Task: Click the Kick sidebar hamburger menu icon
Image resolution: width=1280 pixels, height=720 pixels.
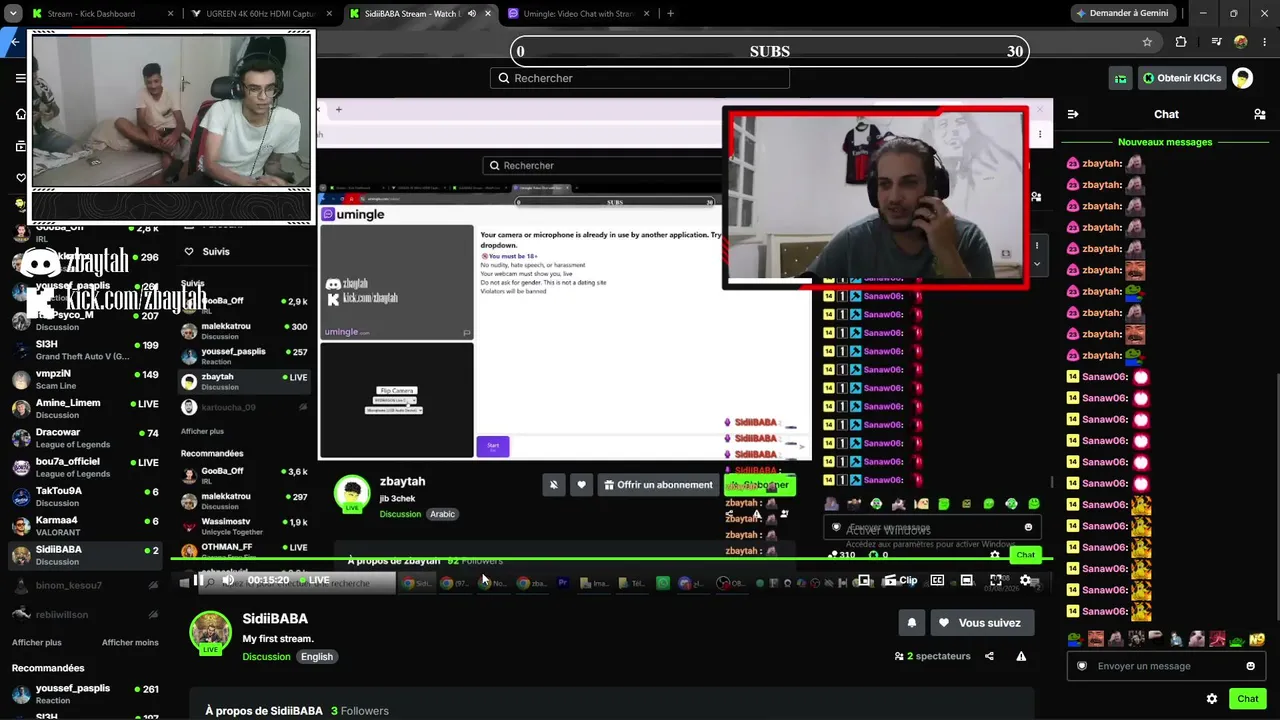Action: [x=21, y=78]
